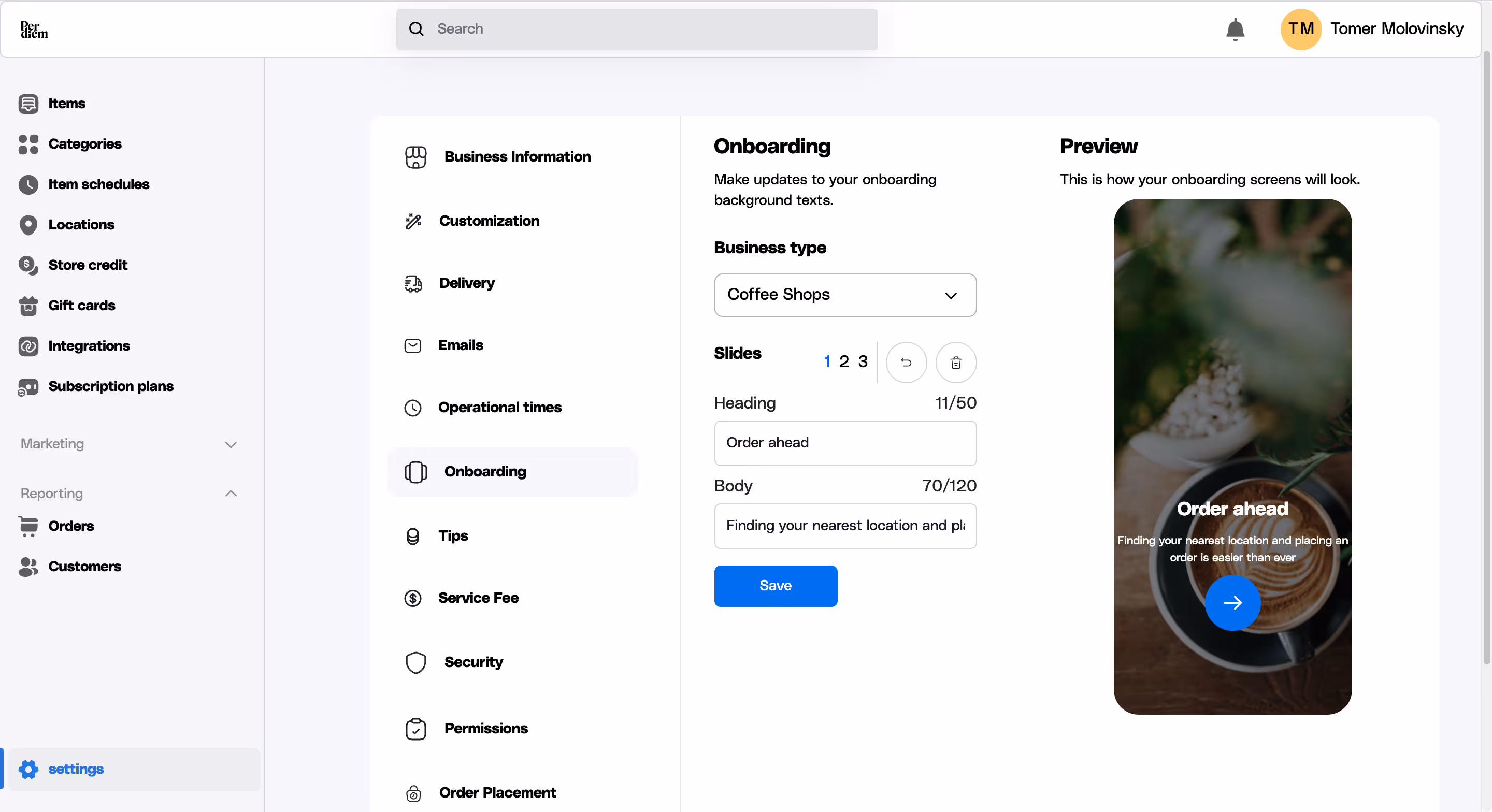
Task: Open the Business type Coffee Shops dropdown
Action: (845, 295)
